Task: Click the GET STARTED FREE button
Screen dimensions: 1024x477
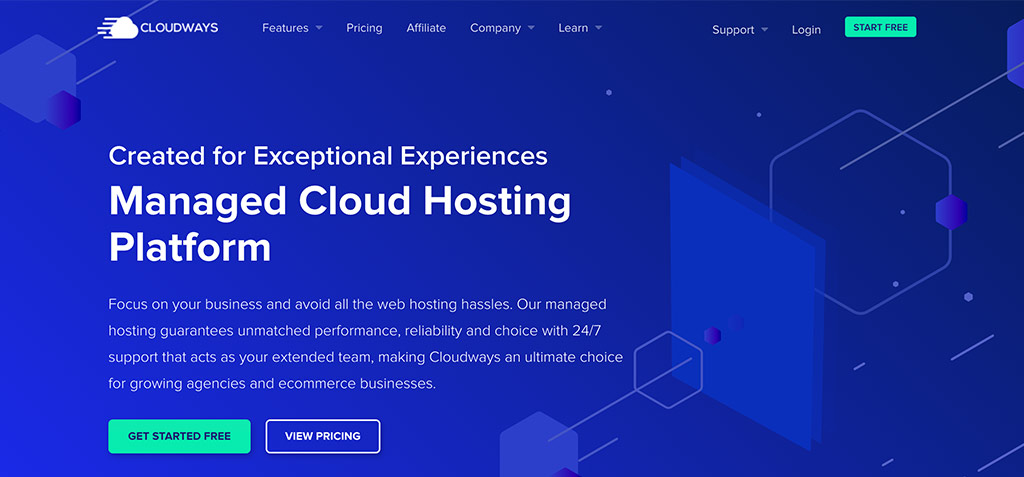Action: tap(179, 436)
